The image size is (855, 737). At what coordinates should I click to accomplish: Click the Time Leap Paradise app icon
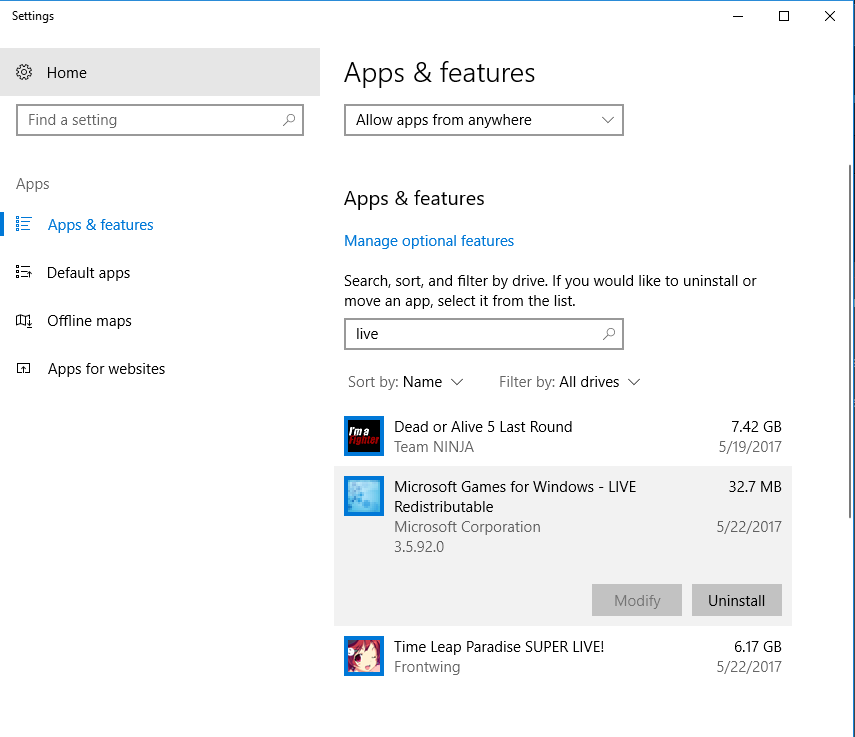(363, 656)
